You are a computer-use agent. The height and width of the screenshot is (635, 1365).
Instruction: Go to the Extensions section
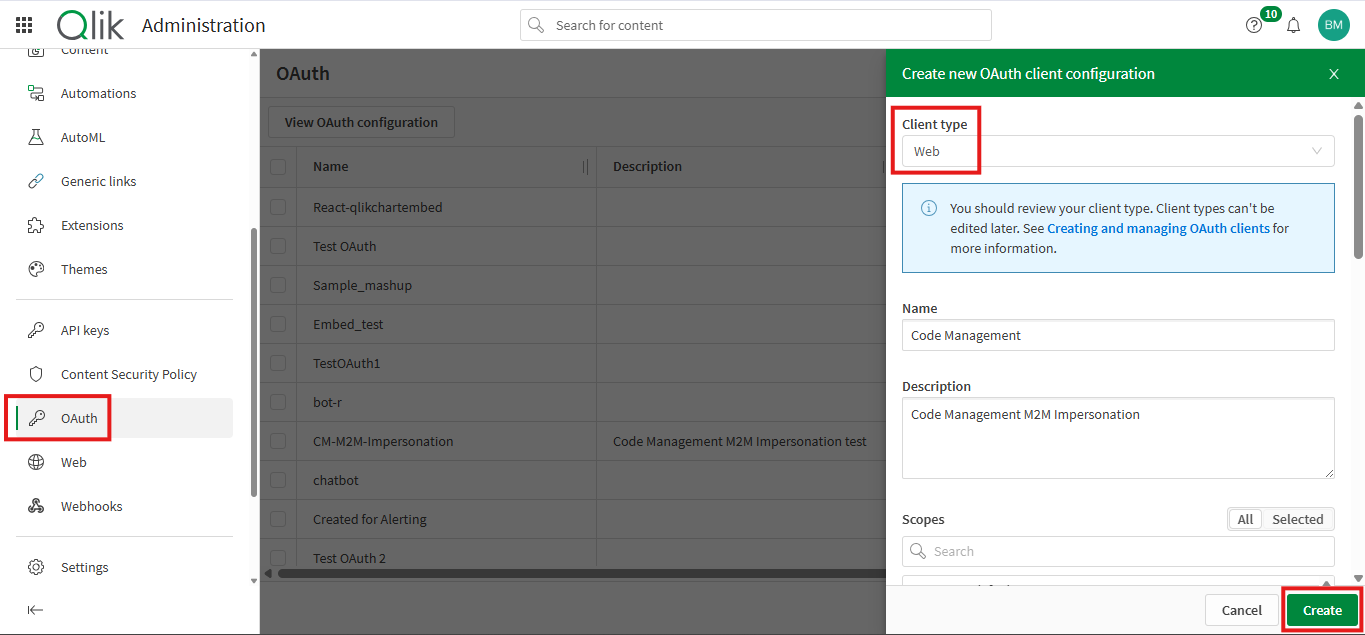(124, 225)
